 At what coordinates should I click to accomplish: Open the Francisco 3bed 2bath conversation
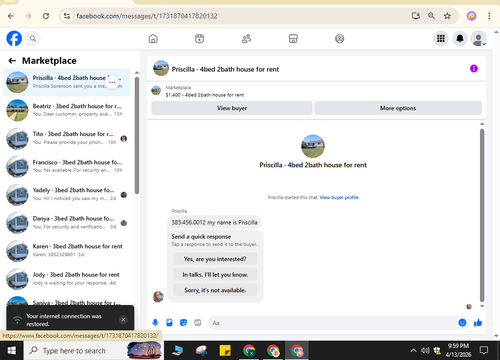67,166
